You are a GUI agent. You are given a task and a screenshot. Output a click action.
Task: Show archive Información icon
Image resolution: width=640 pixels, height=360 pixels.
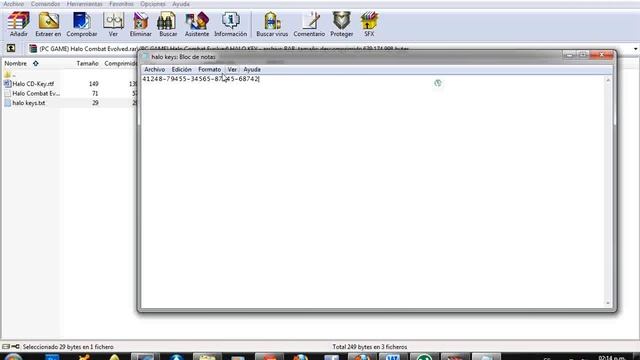pyautogui.click(x=231, y=20)
